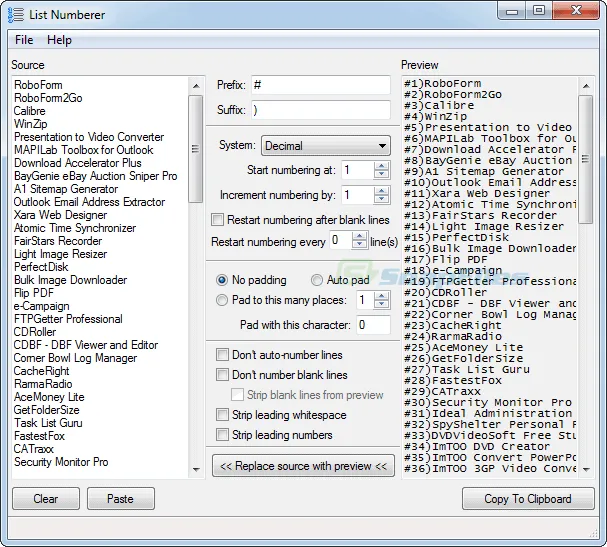Click Copy To Clipboard button
The height and width of the screenshot is (547, 607).
(528, 499)
